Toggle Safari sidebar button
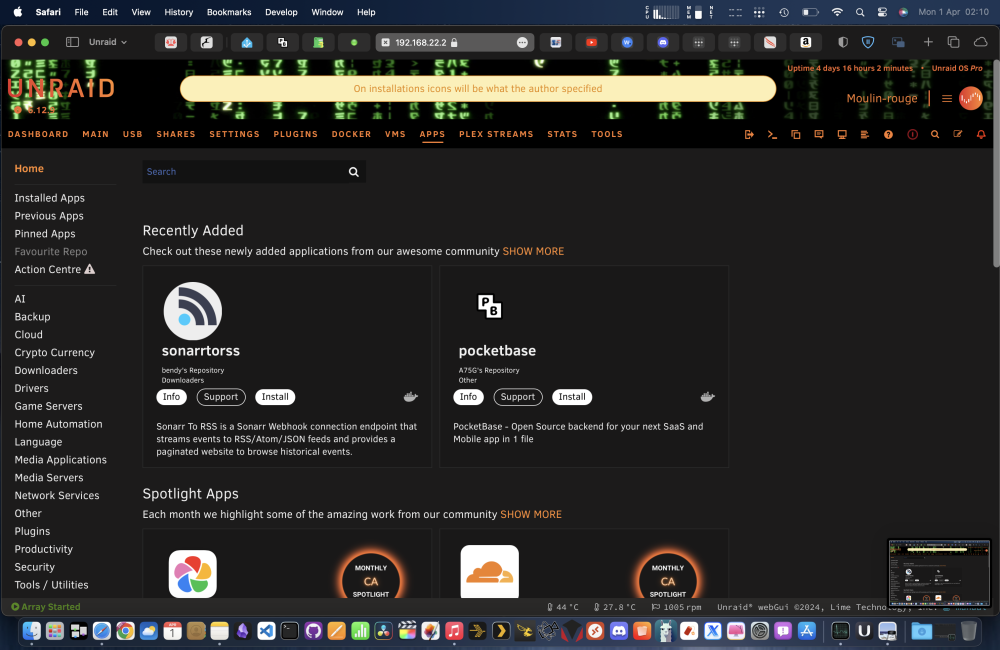 pyautogui.click(x=73, y=42)
